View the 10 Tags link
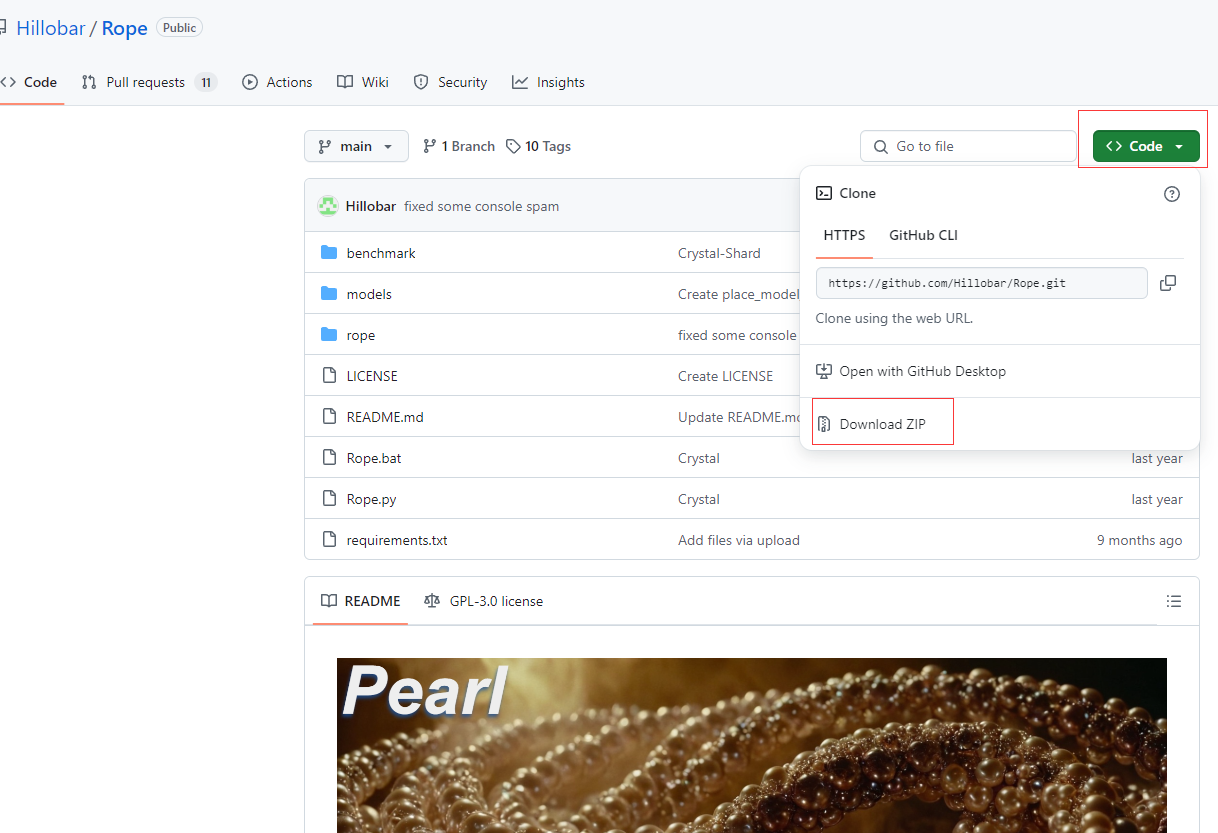 point(538,146)
